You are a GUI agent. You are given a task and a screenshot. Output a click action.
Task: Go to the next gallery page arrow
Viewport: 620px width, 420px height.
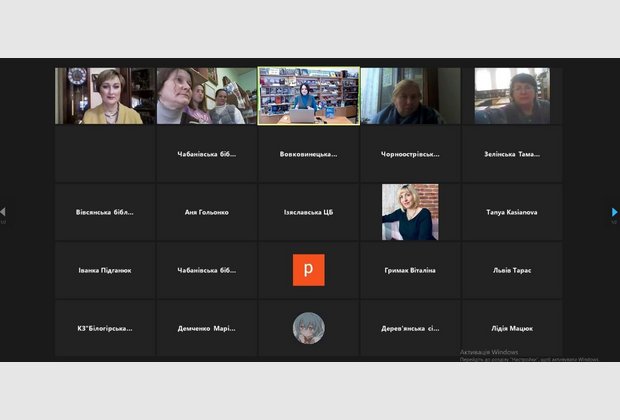click(614, 212)
